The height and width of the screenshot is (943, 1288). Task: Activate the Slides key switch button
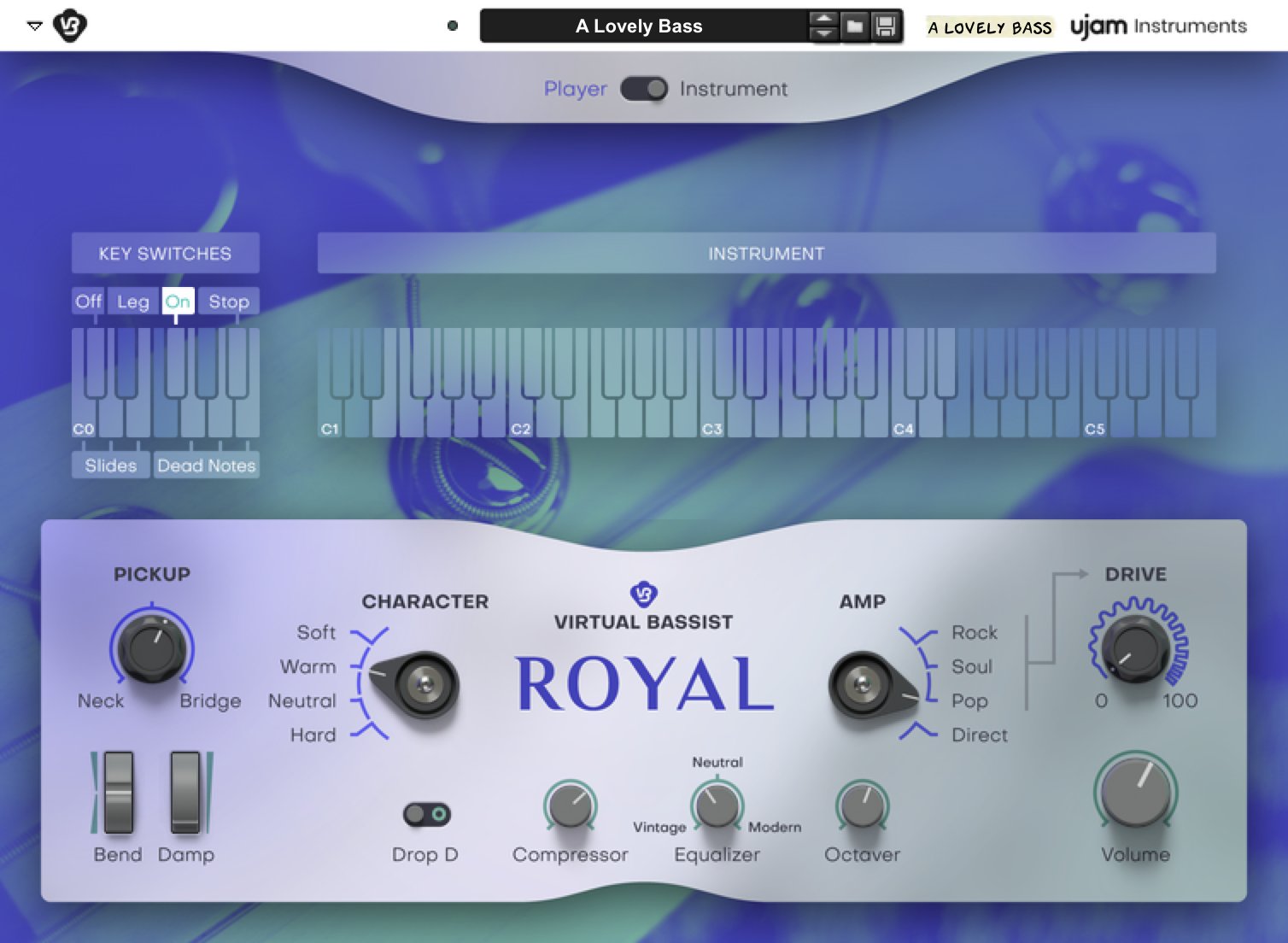click(x=109, y=466)
